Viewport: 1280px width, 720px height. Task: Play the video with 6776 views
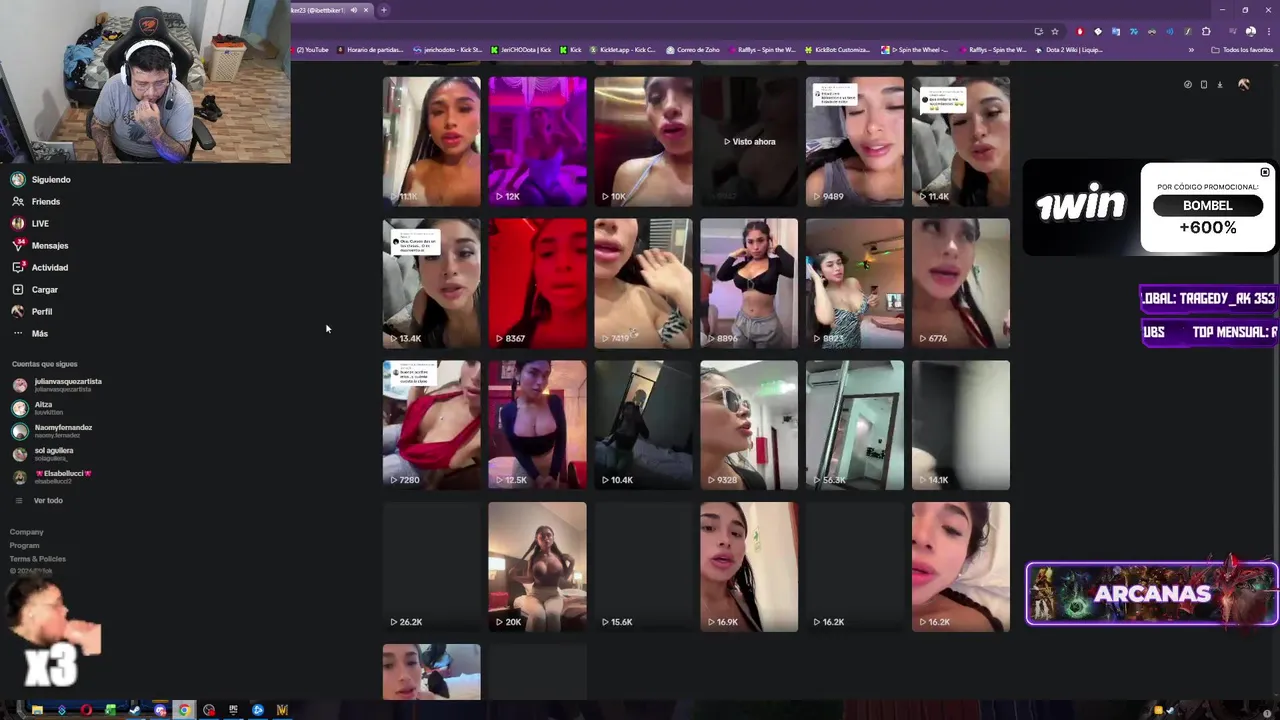click(x=961, y=284)
